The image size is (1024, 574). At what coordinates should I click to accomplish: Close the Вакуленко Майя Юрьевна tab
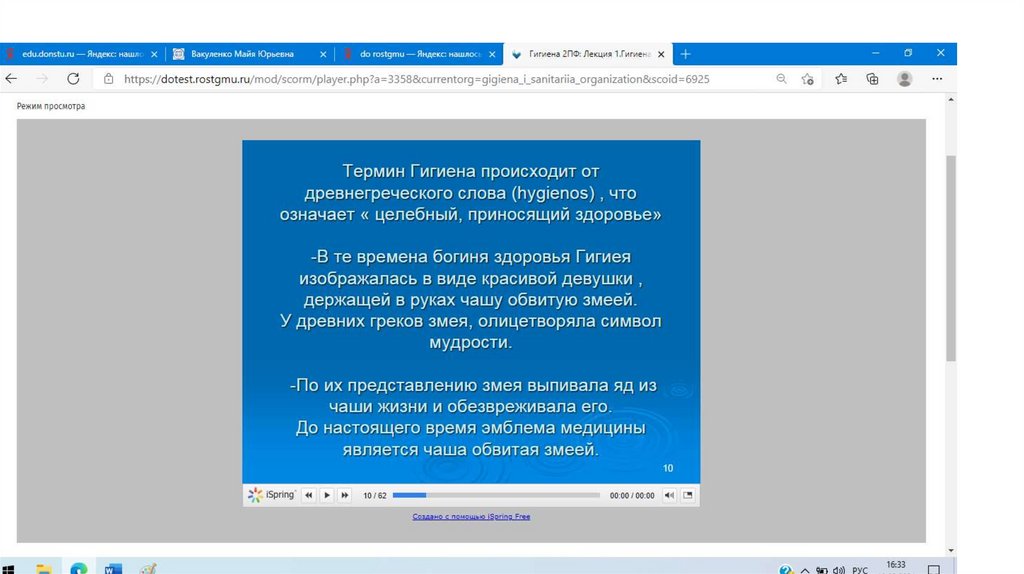point(323,54)
